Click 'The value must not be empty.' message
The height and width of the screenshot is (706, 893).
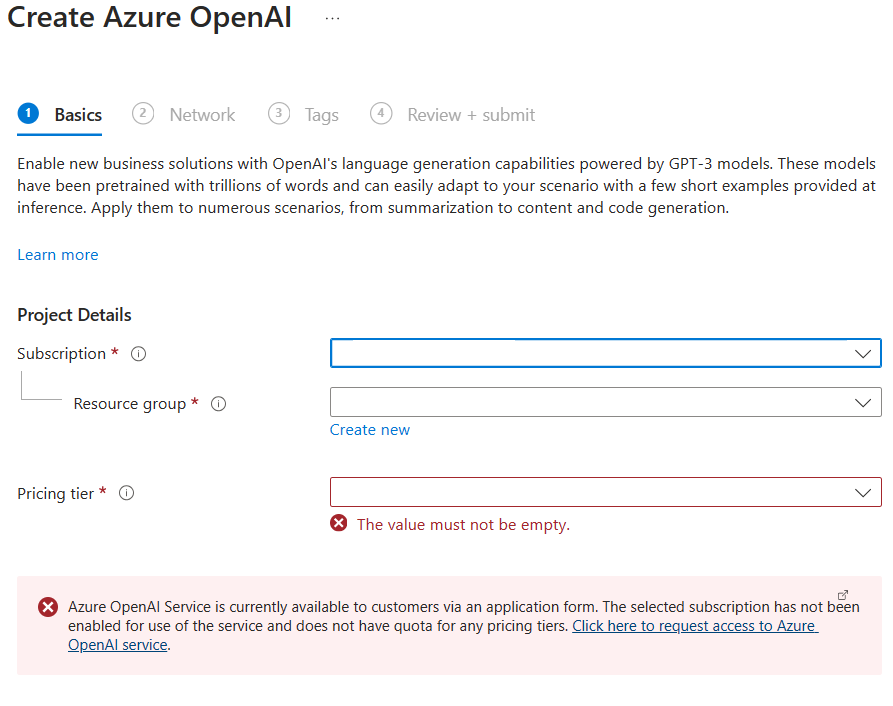click(463, 524)
